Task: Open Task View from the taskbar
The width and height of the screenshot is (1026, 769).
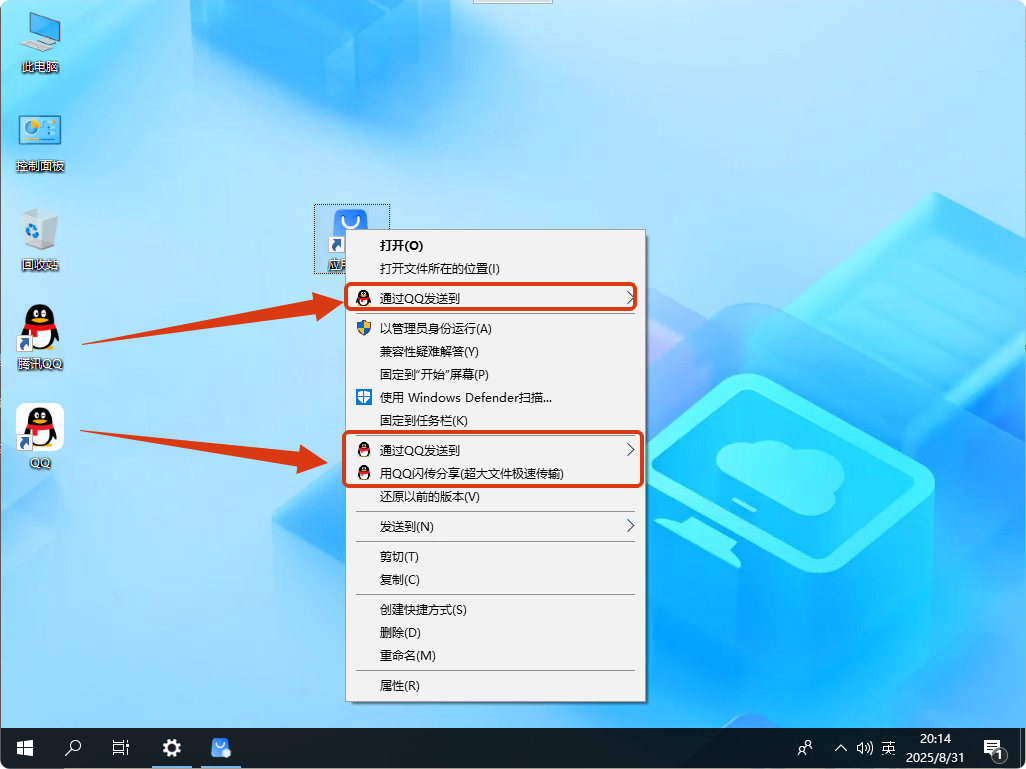Action: point(121,747)
